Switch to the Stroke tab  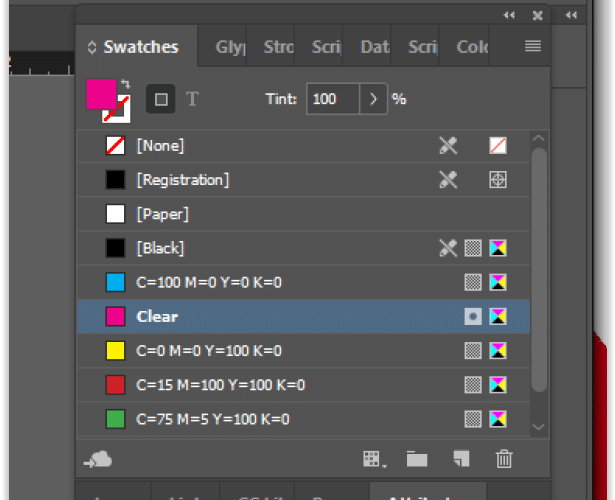pyautogui.click(x=278, y=47)
